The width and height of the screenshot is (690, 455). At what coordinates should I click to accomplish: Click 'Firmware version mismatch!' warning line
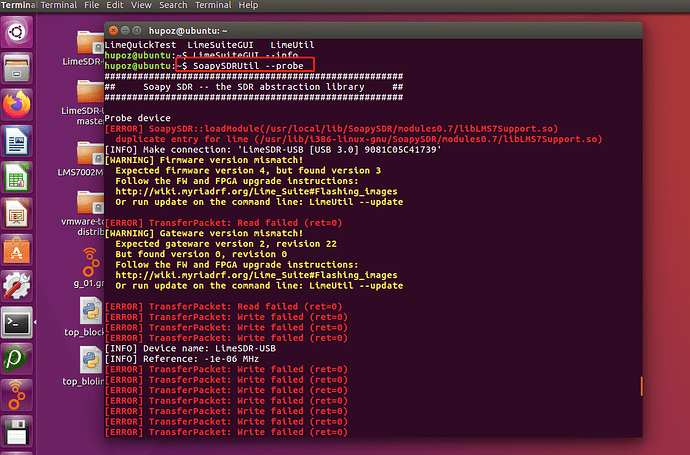point(204,160)
